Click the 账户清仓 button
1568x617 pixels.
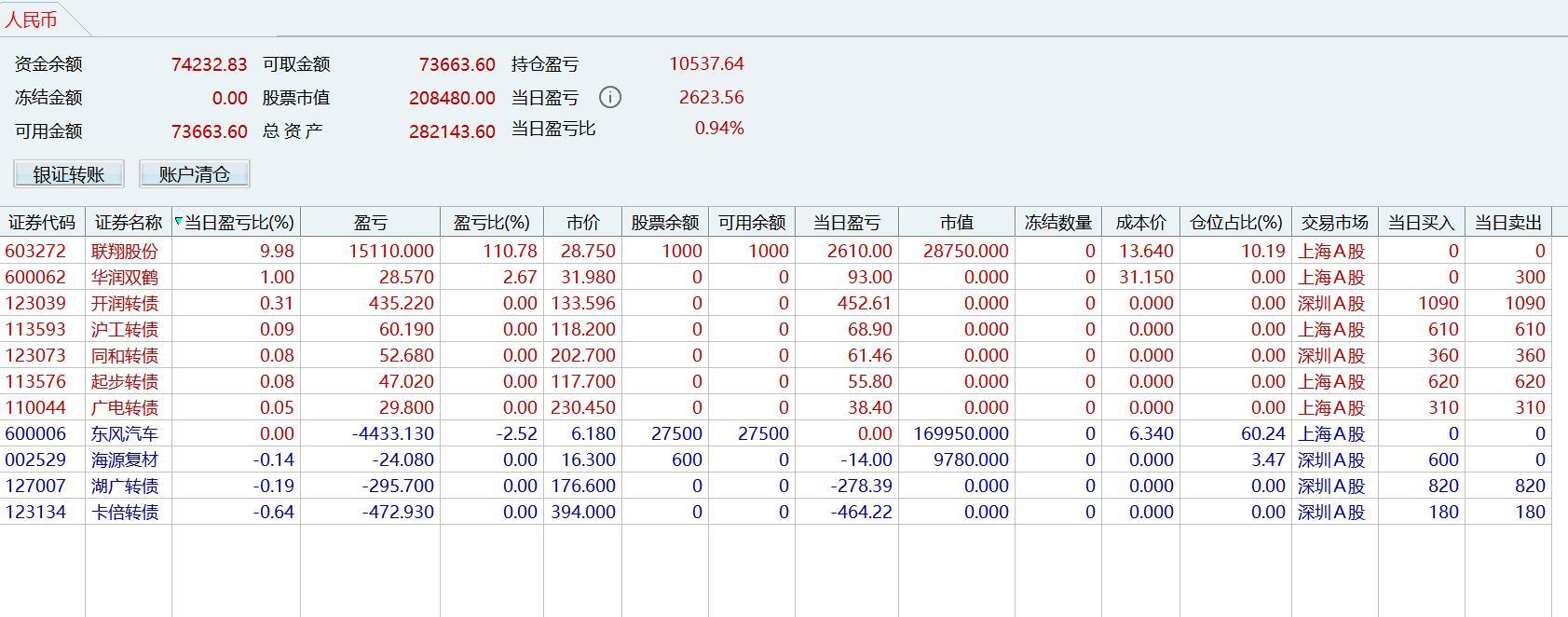(x=195, y=174)
